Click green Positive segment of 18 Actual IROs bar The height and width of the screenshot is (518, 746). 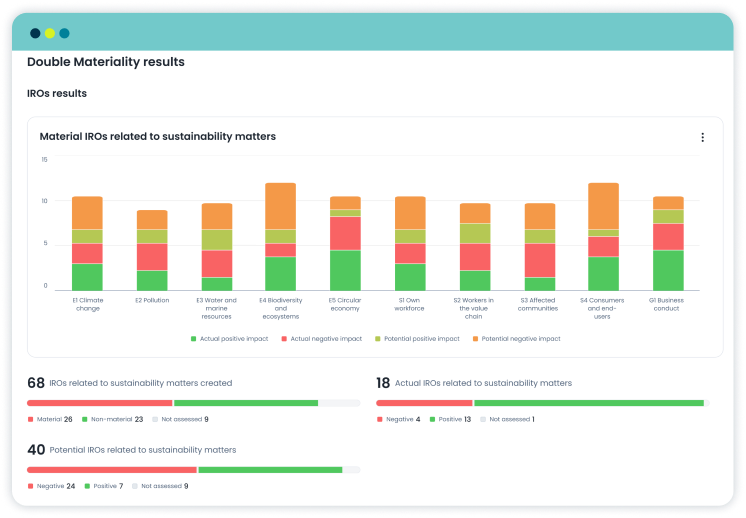589,403
